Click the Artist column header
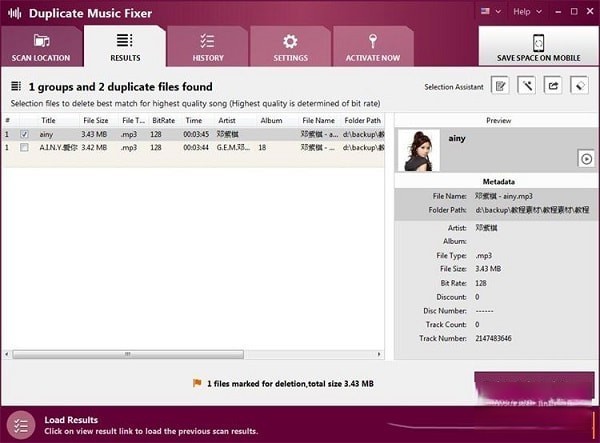 coord(227,120)
